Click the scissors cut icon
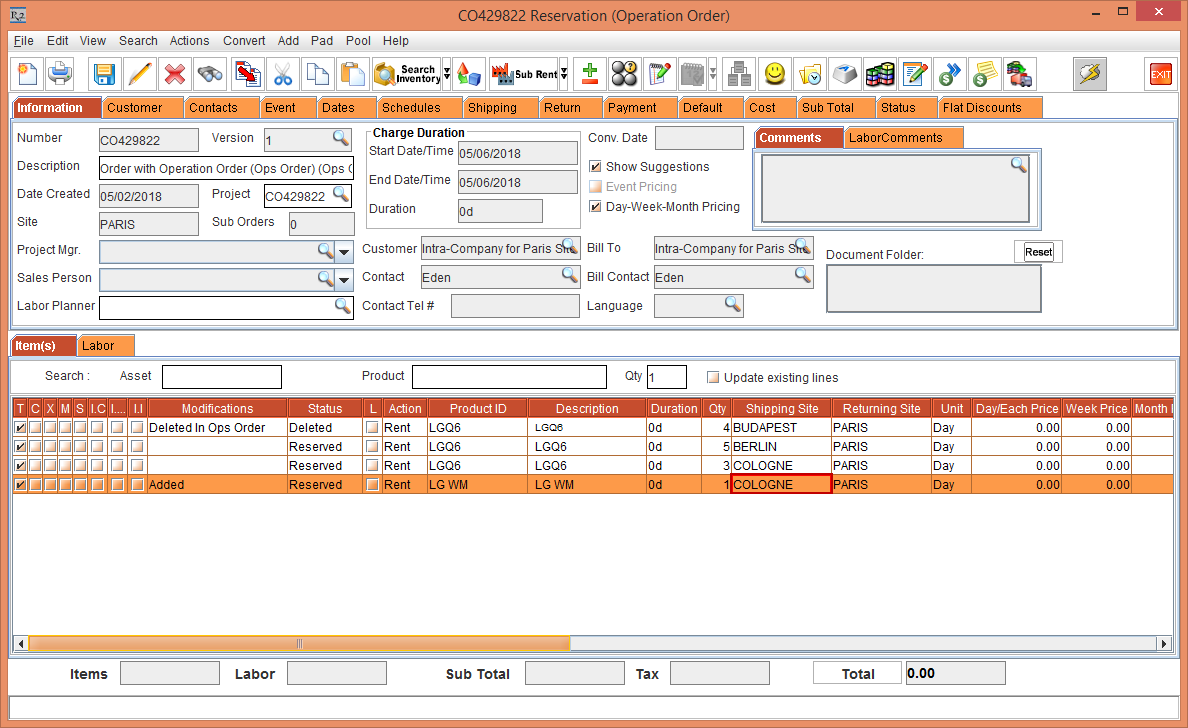Image resolution: width=1188 pixels, height=728 pixels. pyautogui.click(x=283, y=74)
